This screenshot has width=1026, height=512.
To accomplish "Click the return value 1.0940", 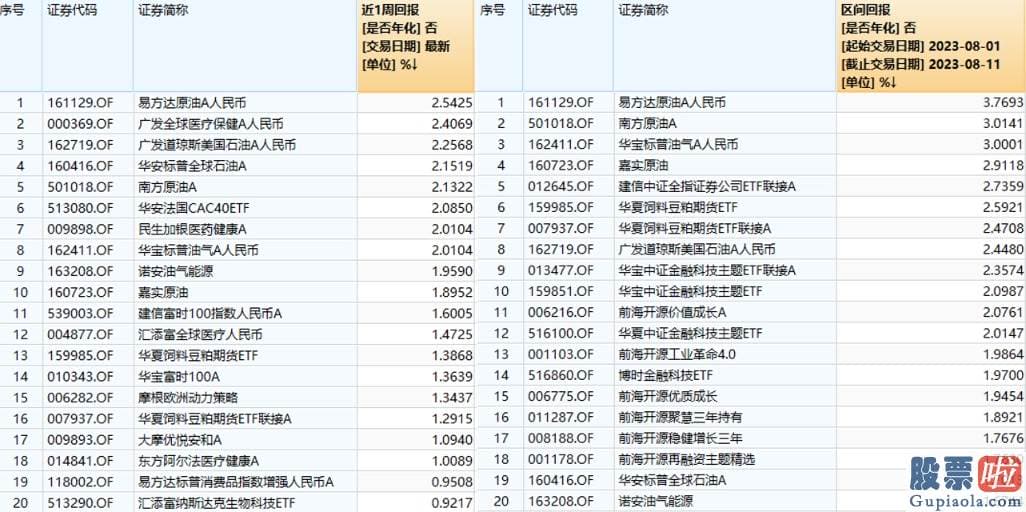I will pos(452,439).
